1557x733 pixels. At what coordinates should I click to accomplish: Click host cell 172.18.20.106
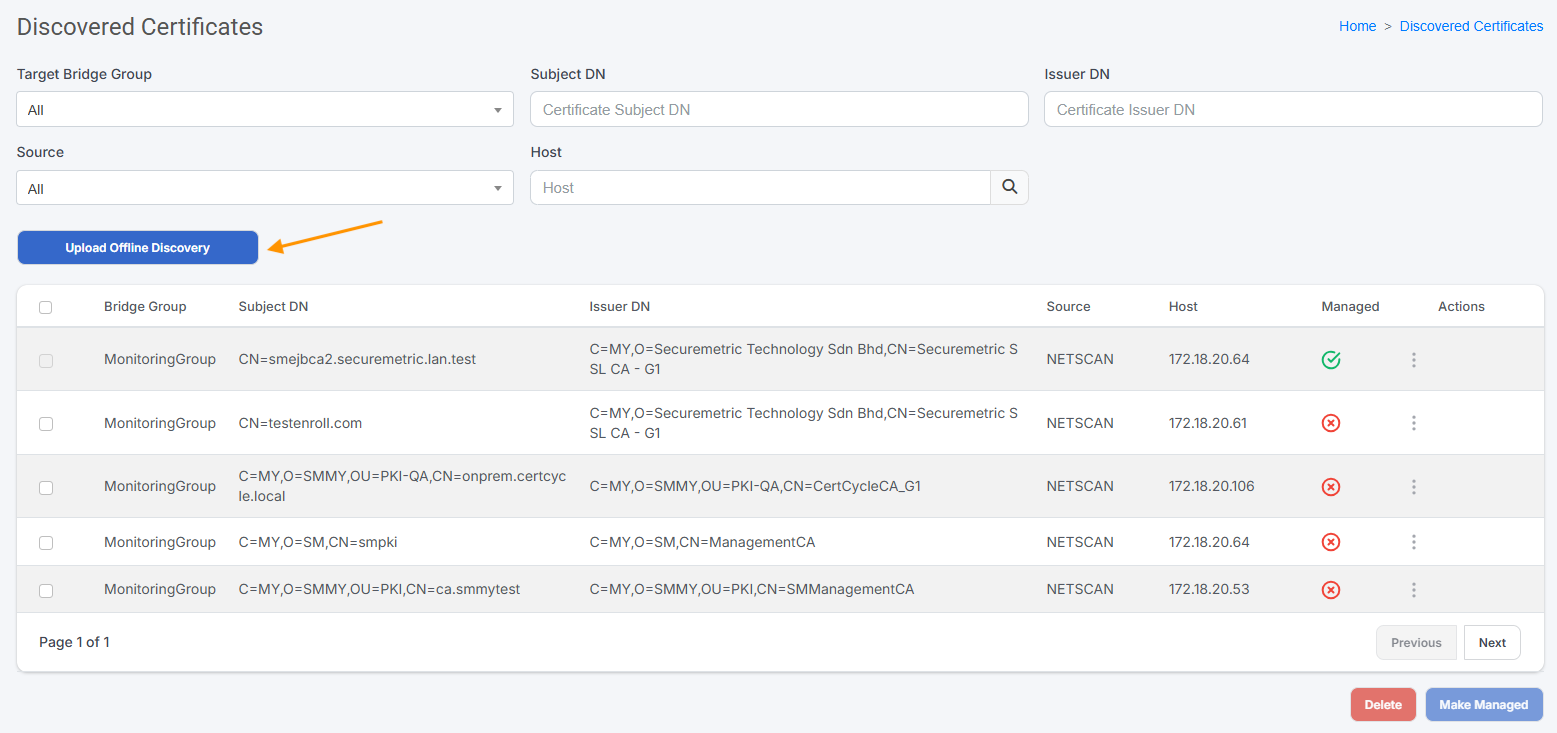click(x=1212, y=487)
